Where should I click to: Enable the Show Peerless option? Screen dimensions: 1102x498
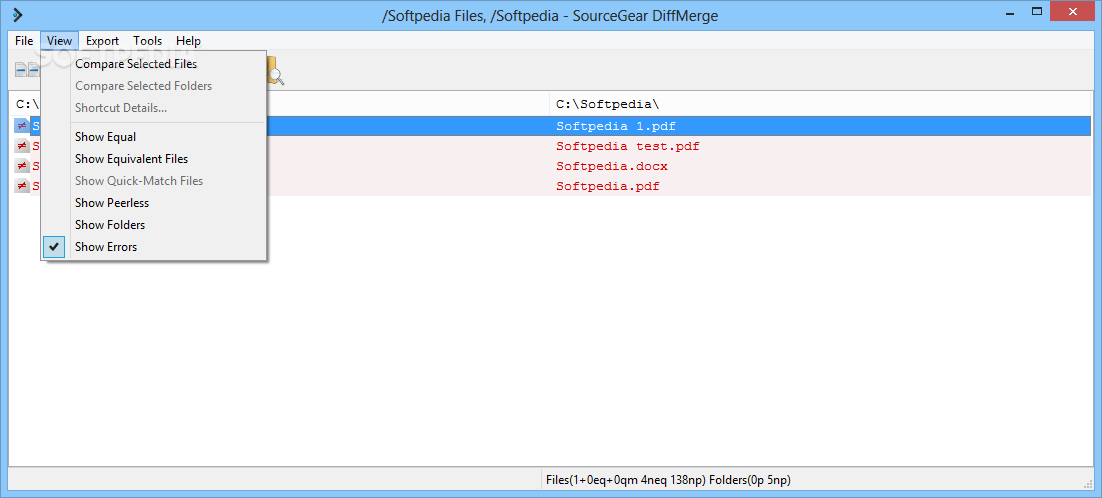tap(154, 203)
